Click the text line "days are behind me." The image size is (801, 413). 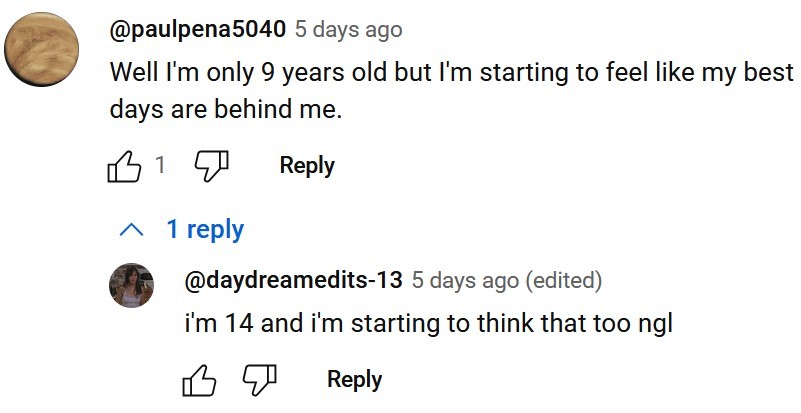(225, 109)
